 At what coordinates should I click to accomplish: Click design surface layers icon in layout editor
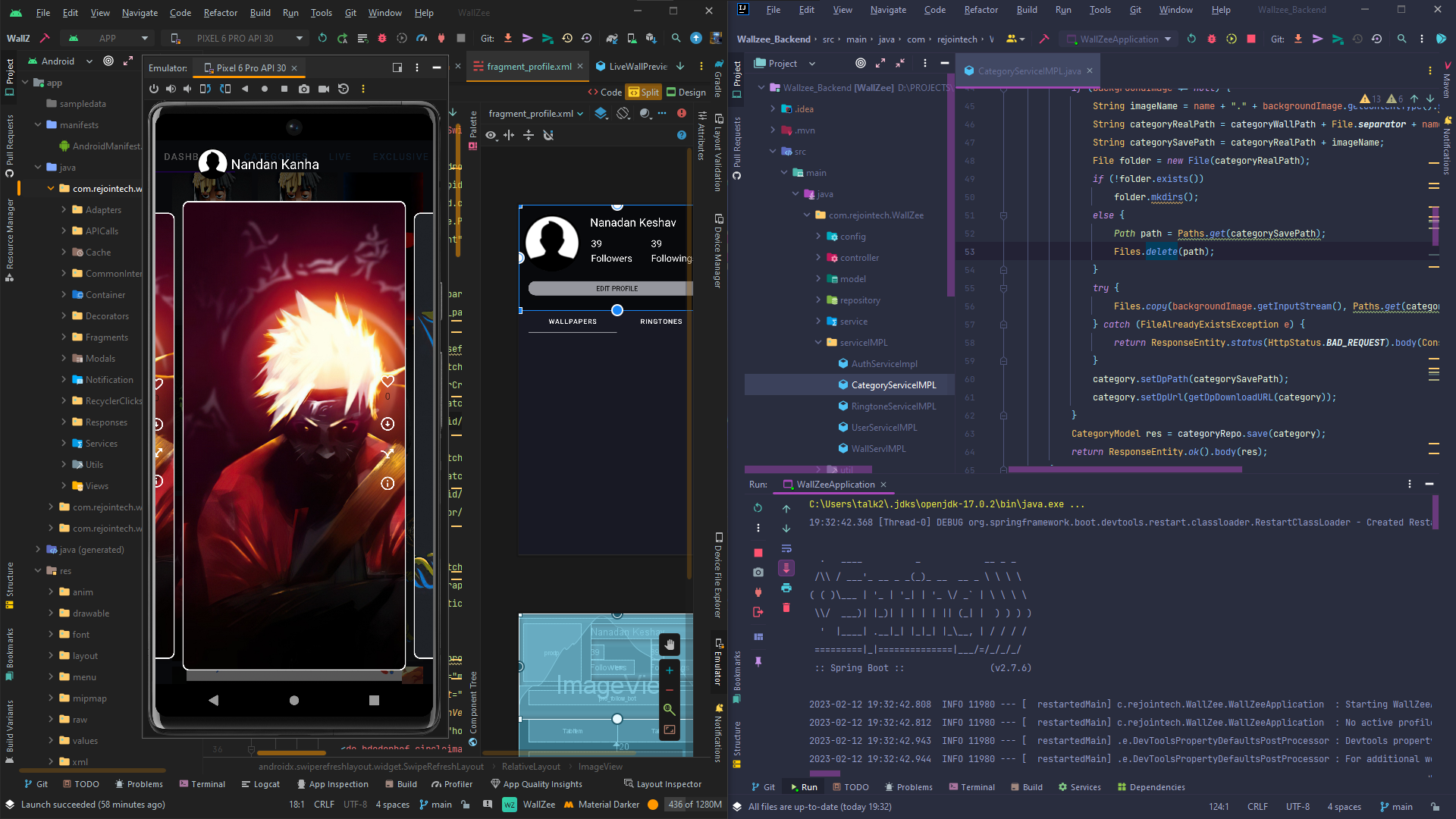pos(601,113)
